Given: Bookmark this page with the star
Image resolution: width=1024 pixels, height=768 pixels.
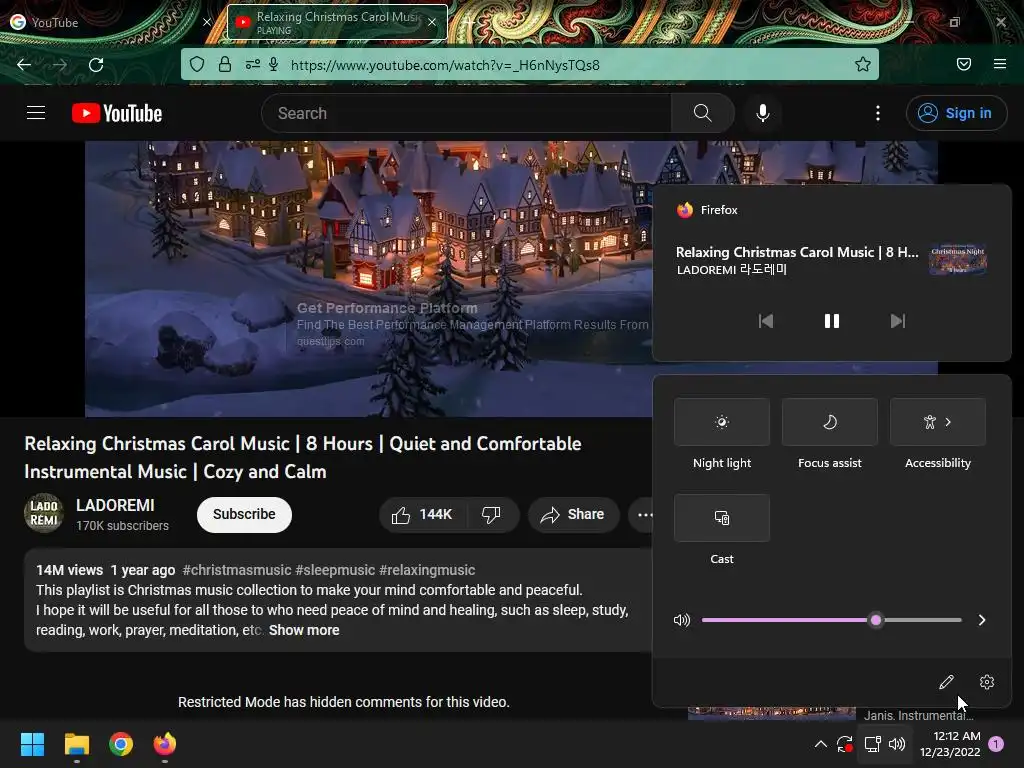Looking at the screenshot, I should tap(863, 64).
